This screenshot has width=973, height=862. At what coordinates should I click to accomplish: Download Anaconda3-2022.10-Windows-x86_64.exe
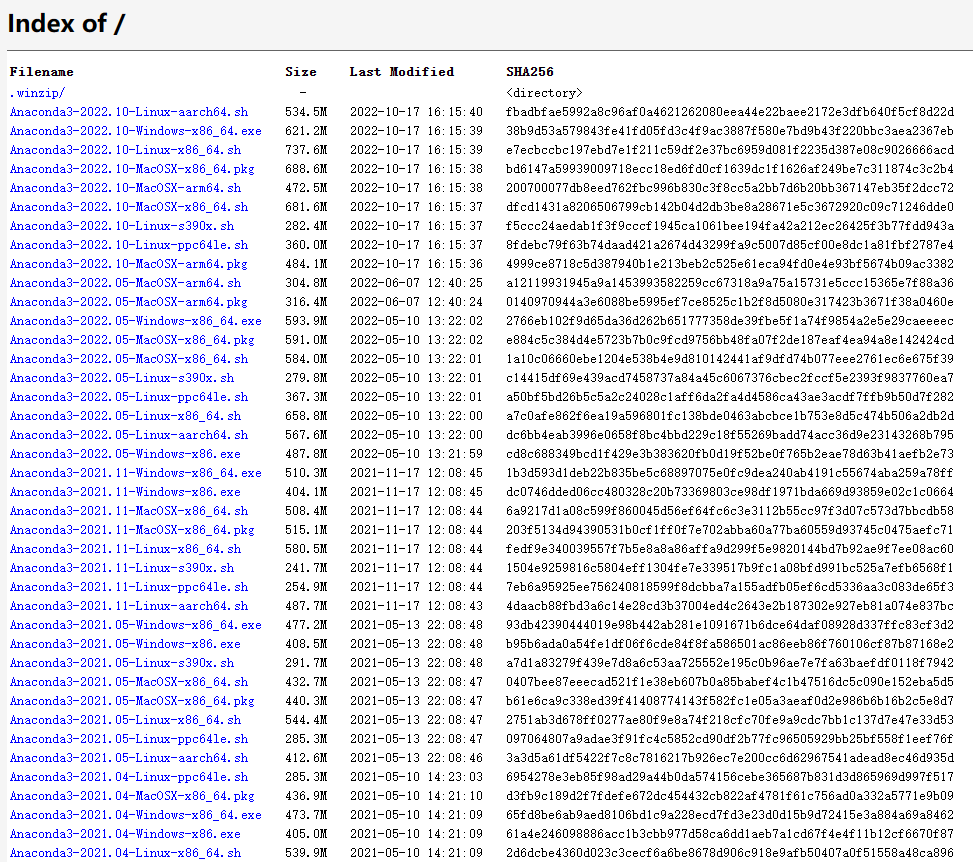(x=135, y=131)
